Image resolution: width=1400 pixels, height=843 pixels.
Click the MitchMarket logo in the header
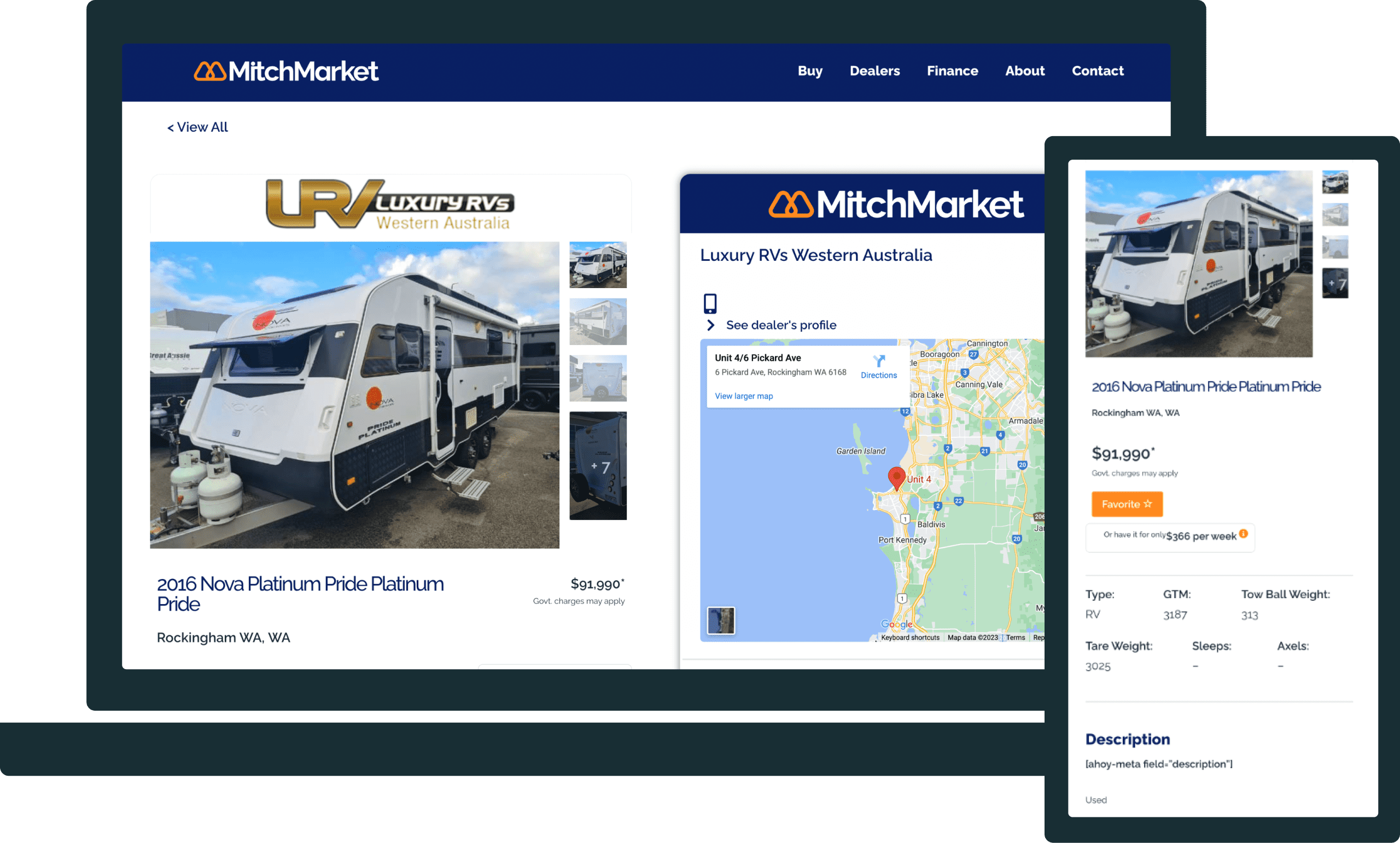coord(286,71)
